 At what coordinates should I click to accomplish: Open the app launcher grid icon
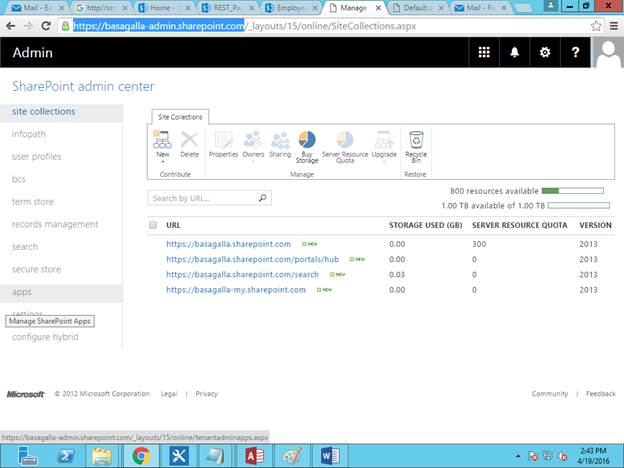[x=484, y=52]
